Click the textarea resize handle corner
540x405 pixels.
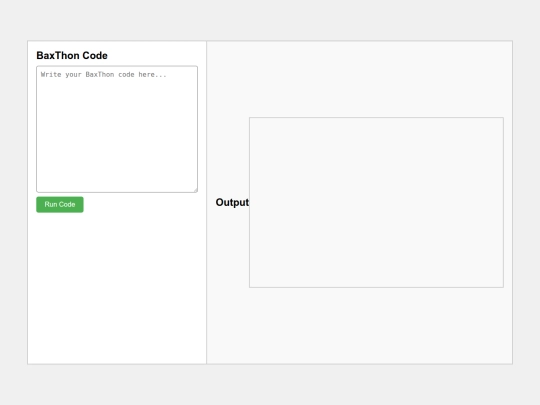click(195, 190)
